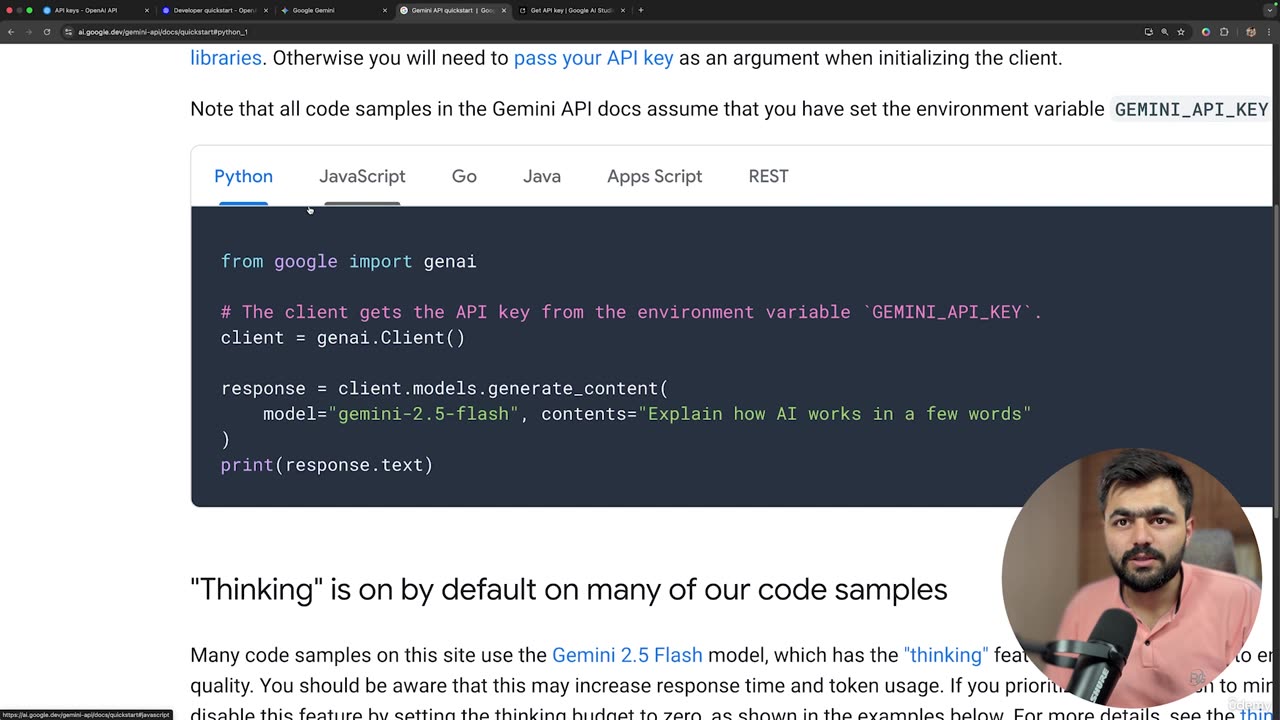Close the Get API key tab
Screen dimensions: 1280x720
click(x=623, y=10)
